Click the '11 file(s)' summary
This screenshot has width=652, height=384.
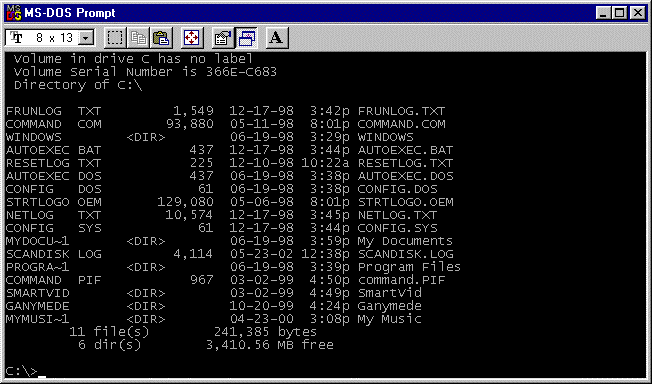click(x=109, y=332)
